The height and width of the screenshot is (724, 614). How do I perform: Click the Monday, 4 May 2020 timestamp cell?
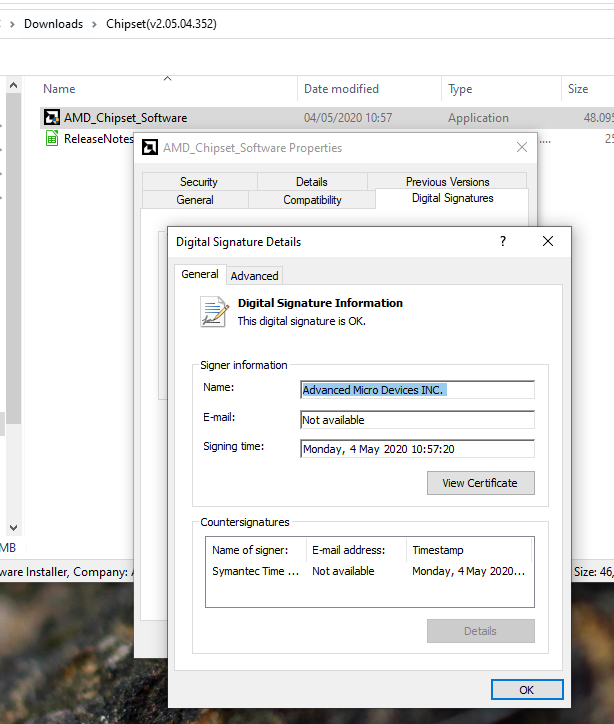pyautogui.click(x=469, y=571)
